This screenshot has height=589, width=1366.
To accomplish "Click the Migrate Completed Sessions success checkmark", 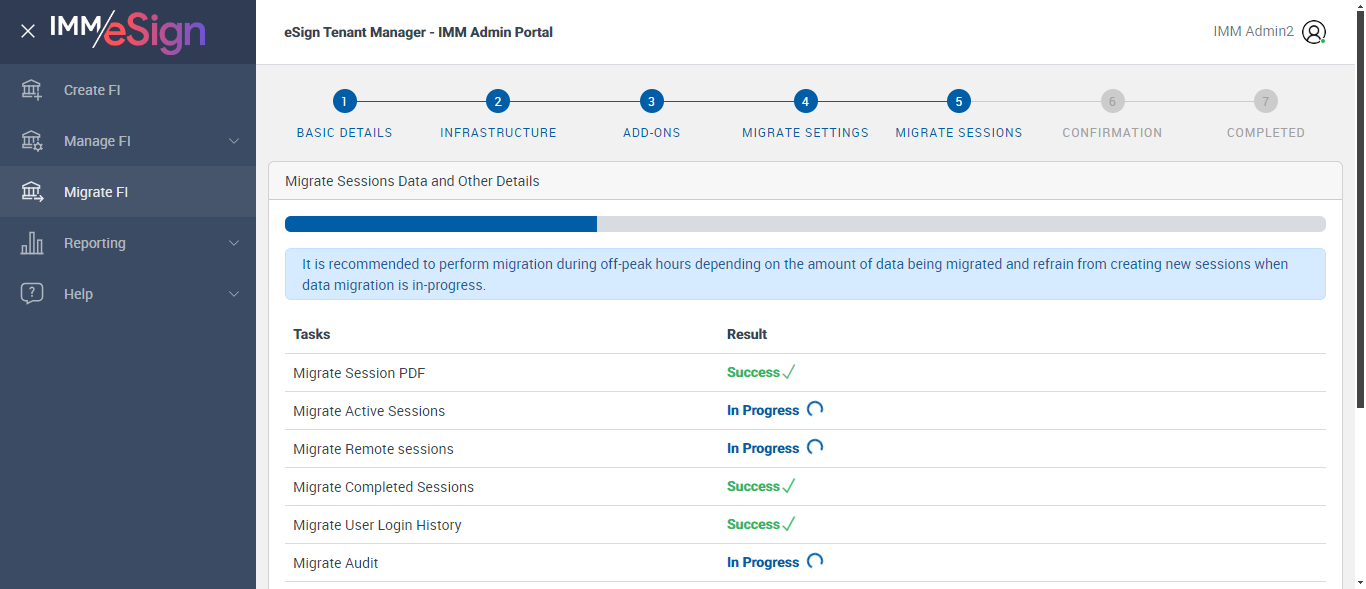I will [789, 486].
